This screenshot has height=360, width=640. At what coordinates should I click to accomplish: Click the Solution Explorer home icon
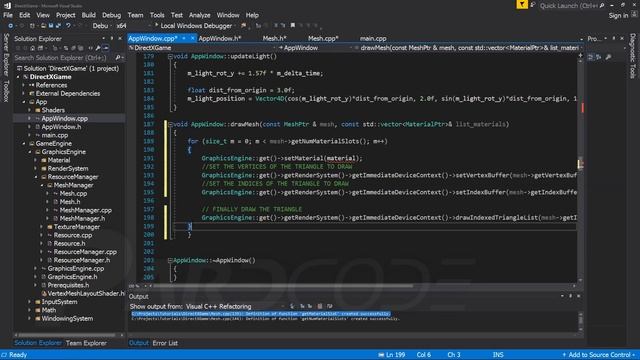point(32,48)
